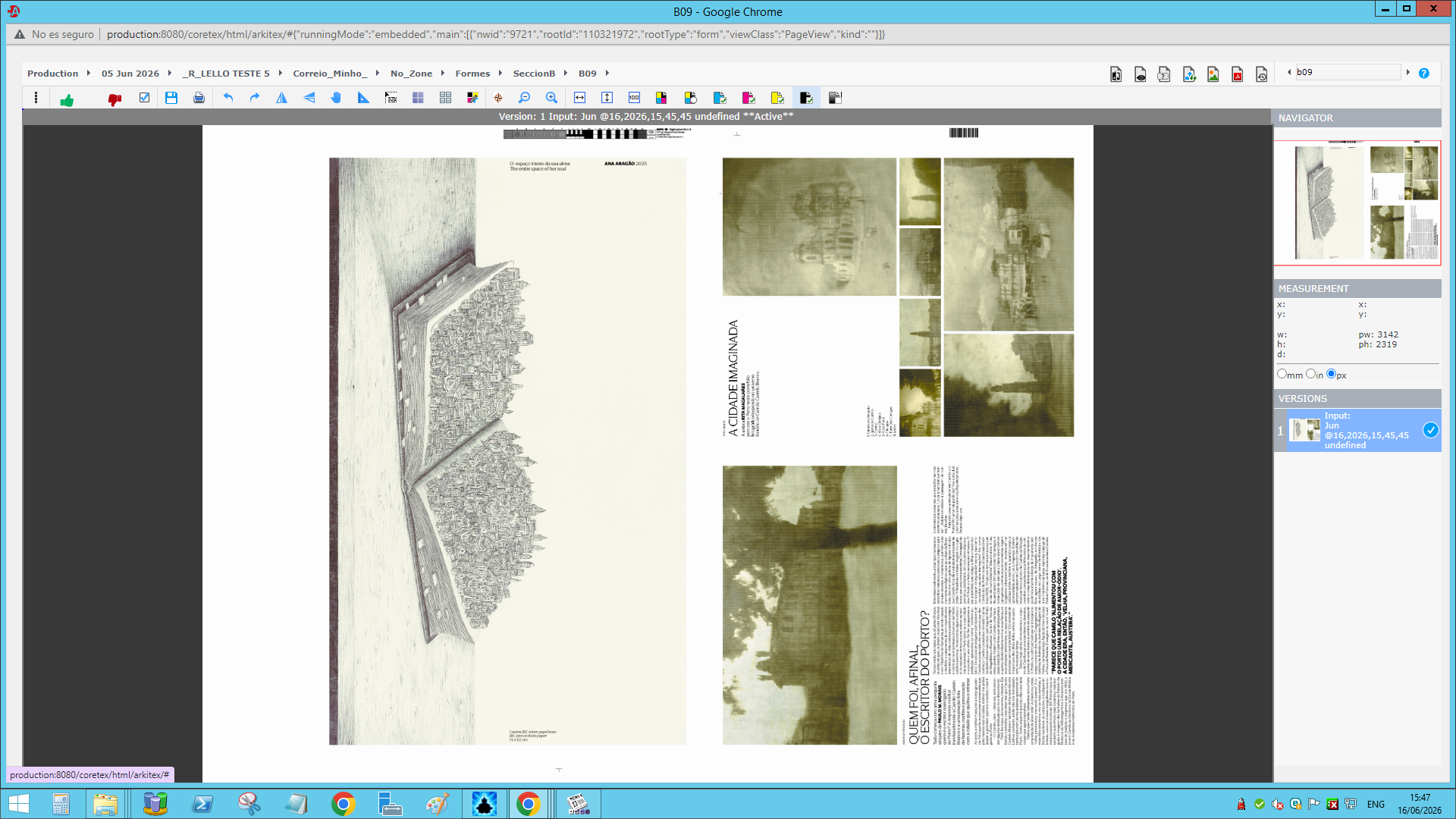Image resolution: width=1456 pixels, height=819 pixels.
Task: Zoom in with the magnifier plus icon
Action: (x=551, y=98)
